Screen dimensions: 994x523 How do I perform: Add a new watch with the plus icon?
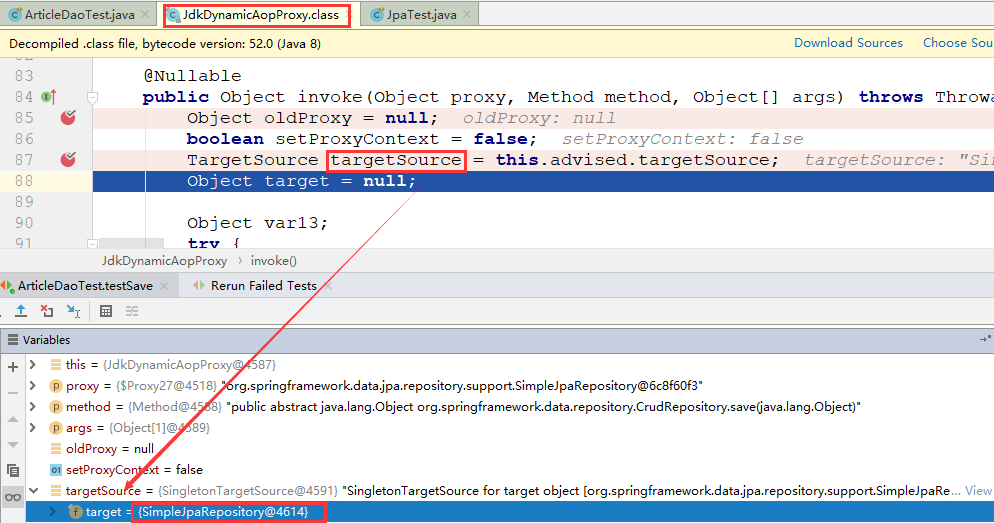point(13,366)
